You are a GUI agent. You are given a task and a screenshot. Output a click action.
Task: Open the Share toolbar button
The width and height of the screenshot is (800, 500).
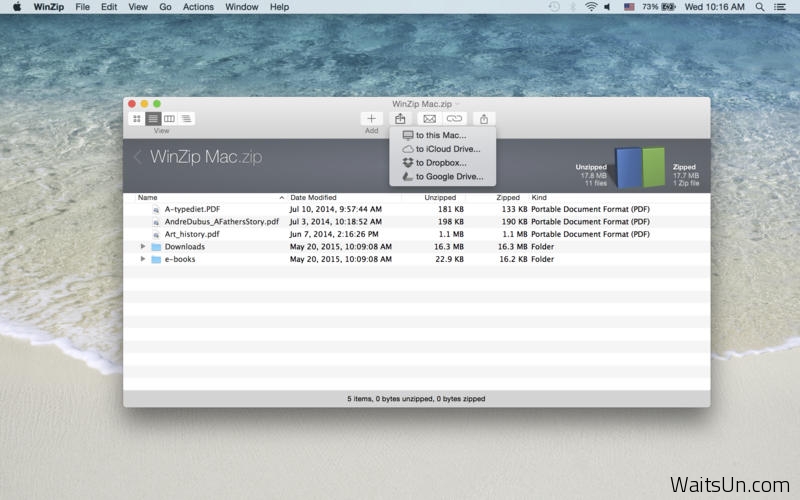[x=484, y=119]
